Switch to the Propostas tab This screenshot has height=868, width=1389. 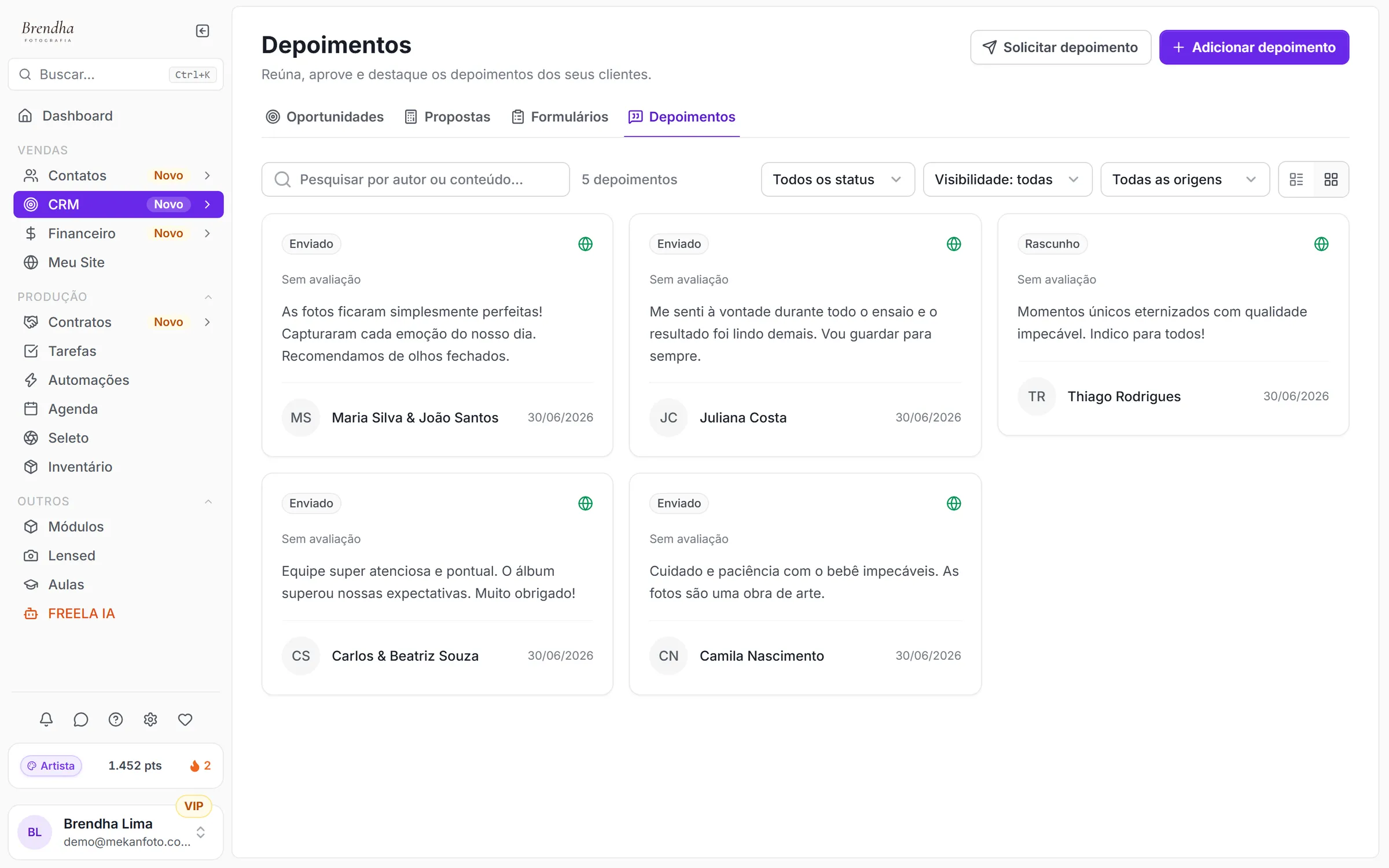[x=447, y=117]
